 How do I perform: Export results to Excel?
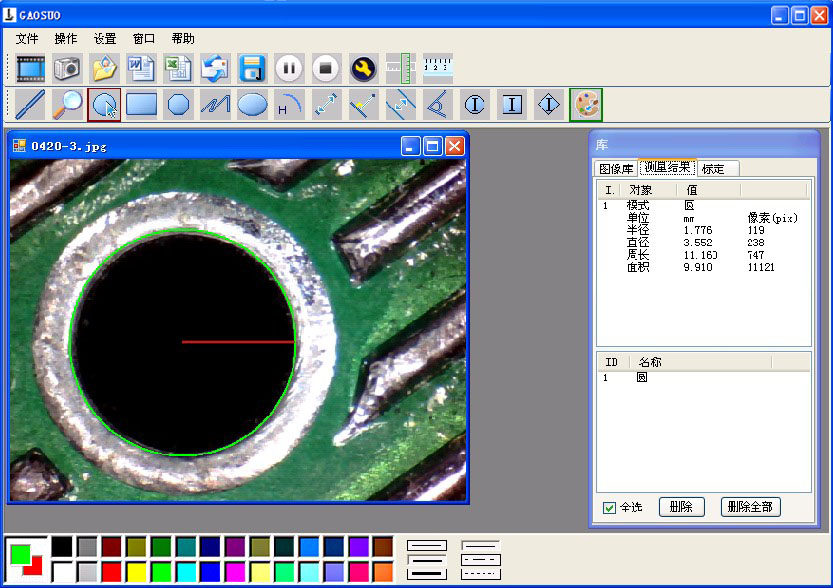point(178,68)
